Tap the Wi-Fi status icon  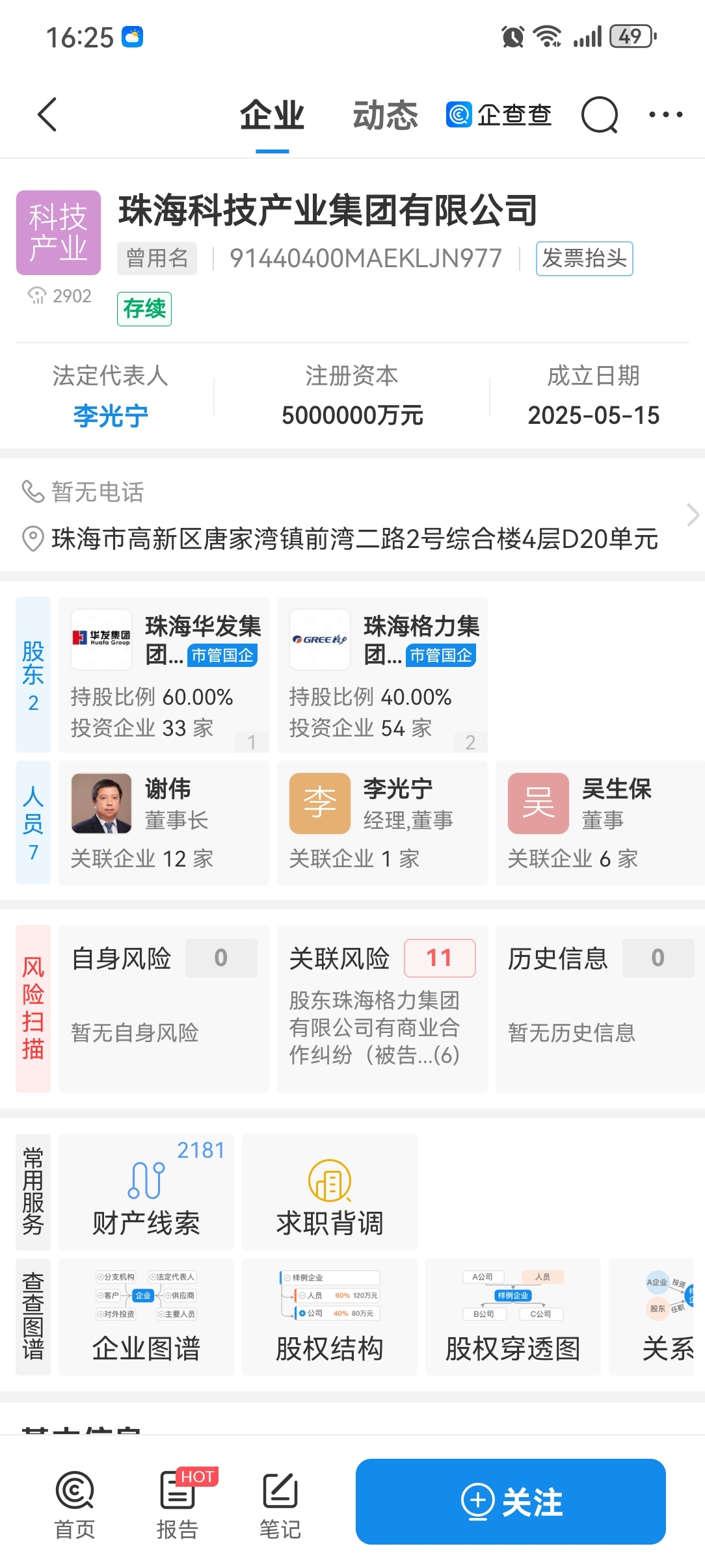548,36
